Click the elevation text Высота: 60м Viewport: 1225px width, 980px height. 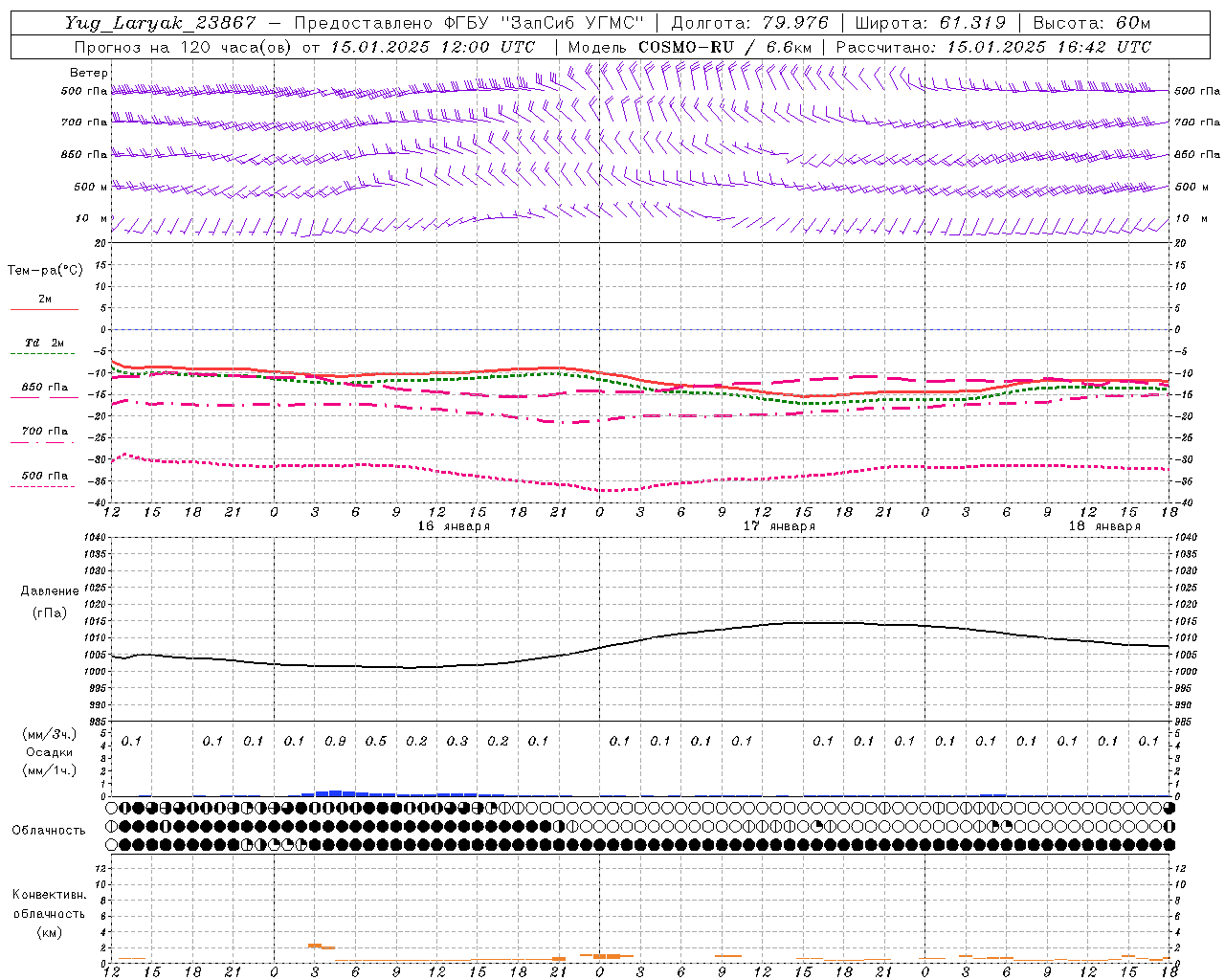point(1091,23)
